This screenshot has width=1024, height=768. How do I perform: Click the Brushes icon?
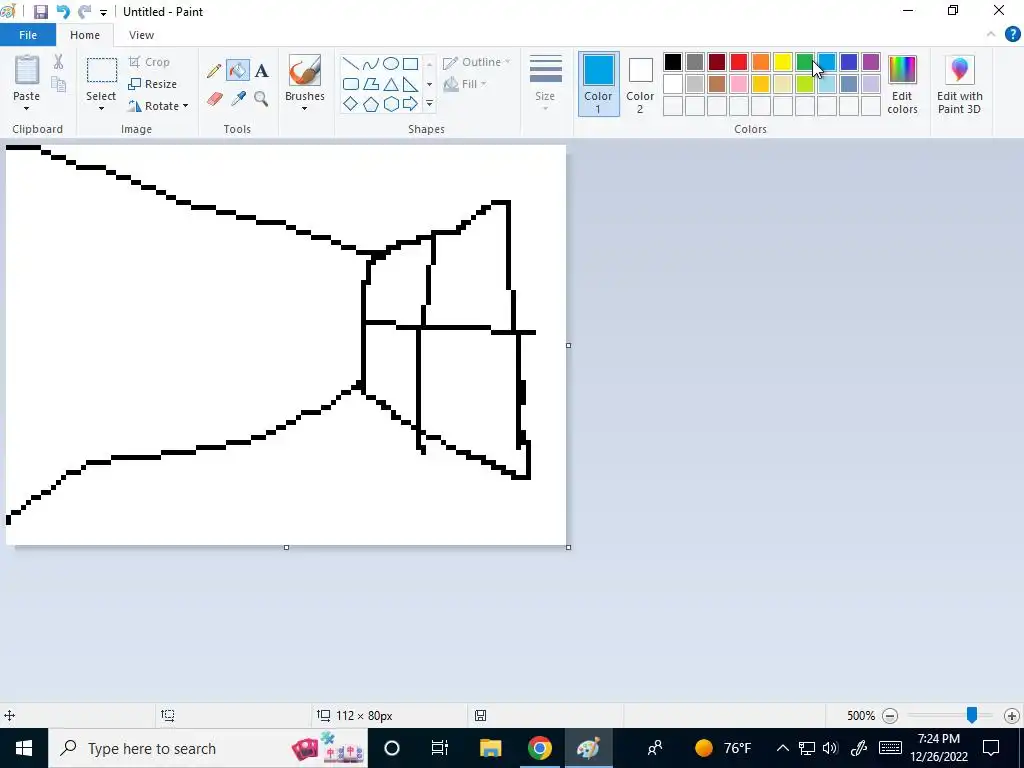(x=304, y=71)
